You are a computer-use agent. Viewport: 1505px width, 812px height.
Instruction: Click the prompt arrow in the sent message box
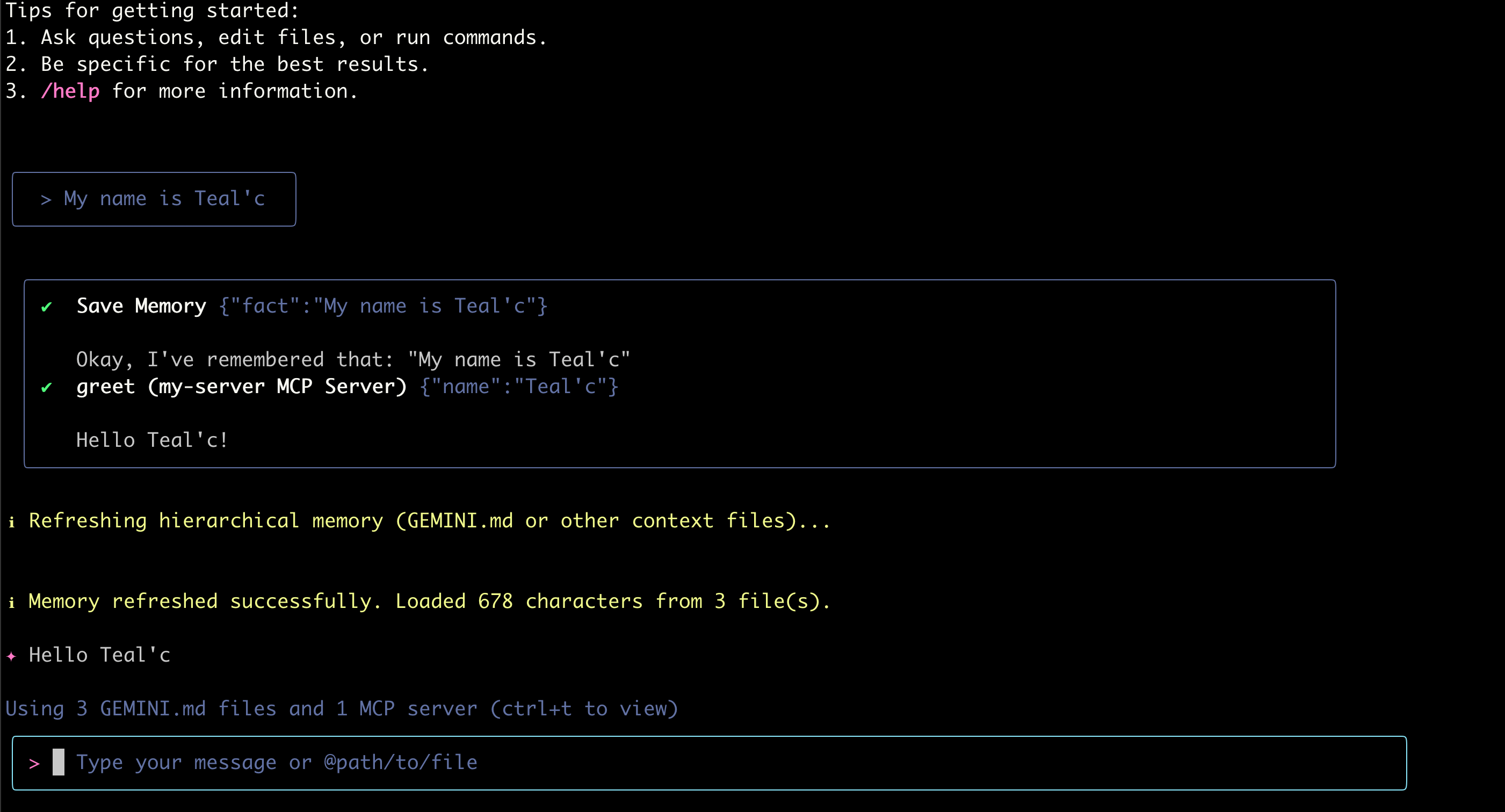click(46, 200)
